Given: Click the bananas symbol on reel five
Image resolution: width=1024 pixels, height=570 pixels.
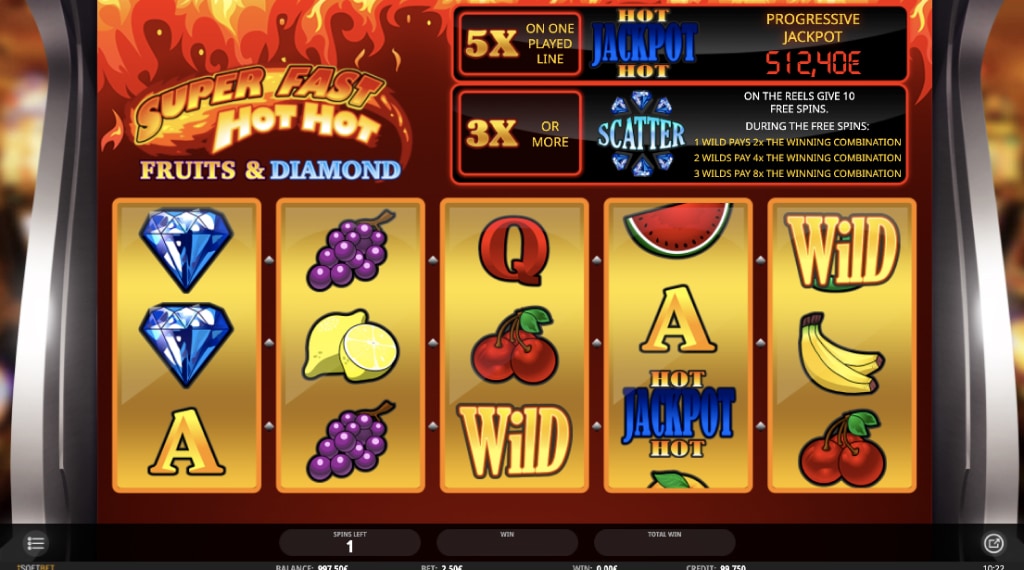Looking at the screenshot, I should 841,353.
